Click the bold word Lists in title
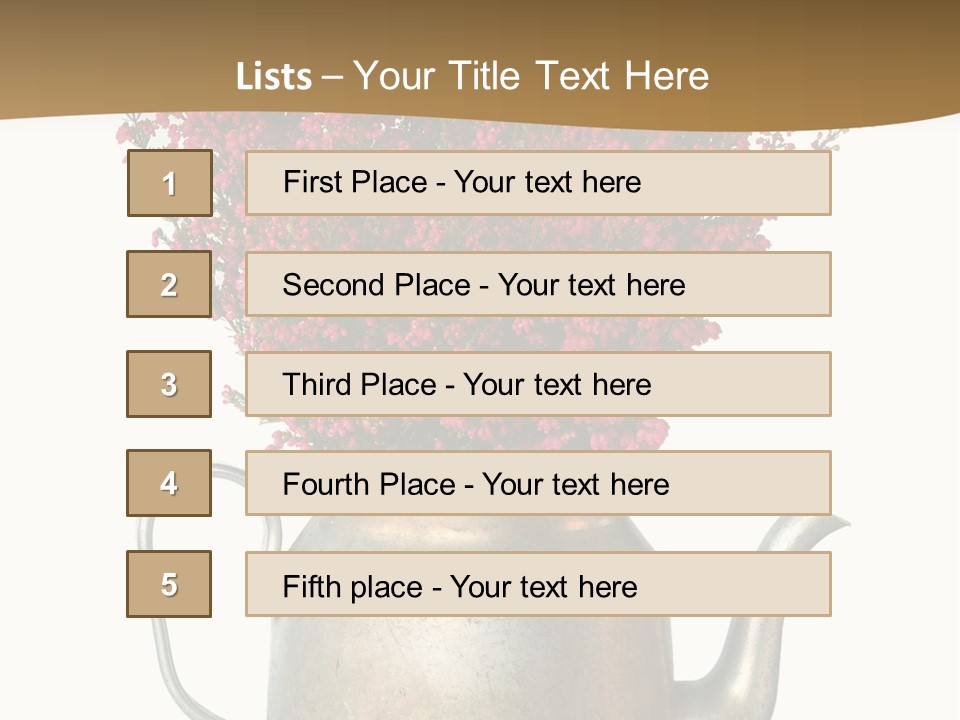Screen dimensions: 960x720 [274, 77]
